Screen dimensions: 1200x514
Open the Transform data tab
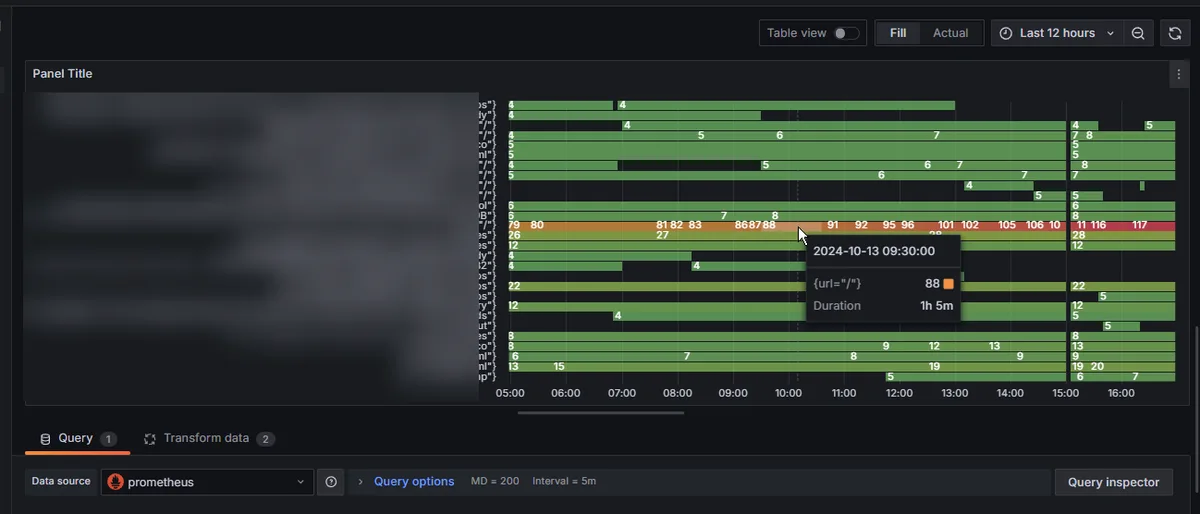click(207, 439)
